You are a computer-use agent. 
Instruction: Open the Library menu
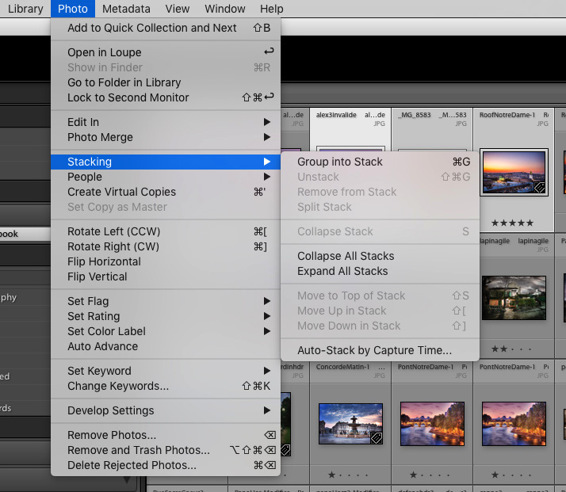pos(25,8)
